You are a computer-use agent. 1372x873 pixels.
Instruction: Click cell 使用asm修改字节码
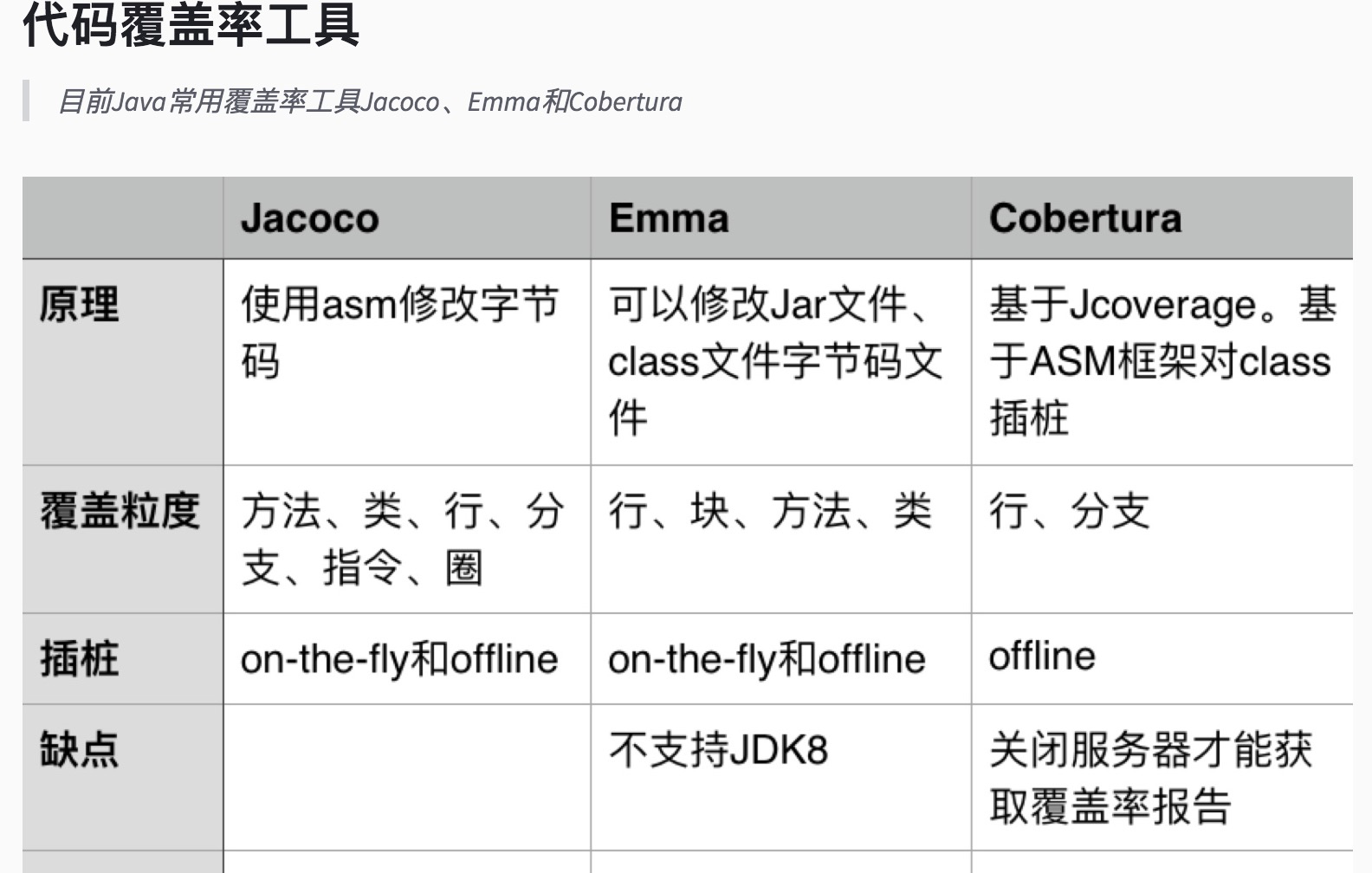[407, 362]
